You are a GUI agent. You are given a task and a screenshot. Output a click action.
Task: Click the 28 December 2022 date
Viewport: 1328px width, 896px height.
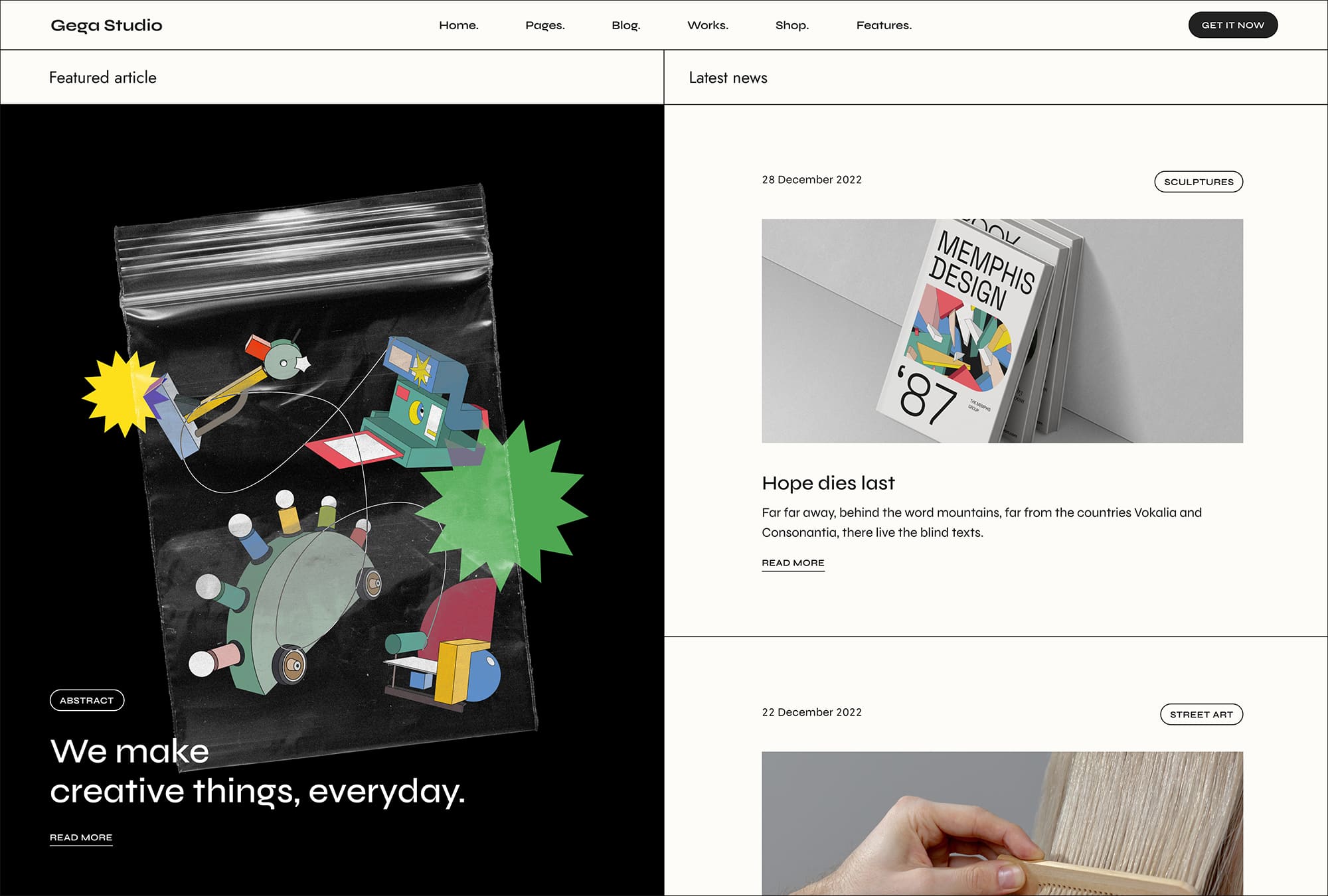[811, 180]
